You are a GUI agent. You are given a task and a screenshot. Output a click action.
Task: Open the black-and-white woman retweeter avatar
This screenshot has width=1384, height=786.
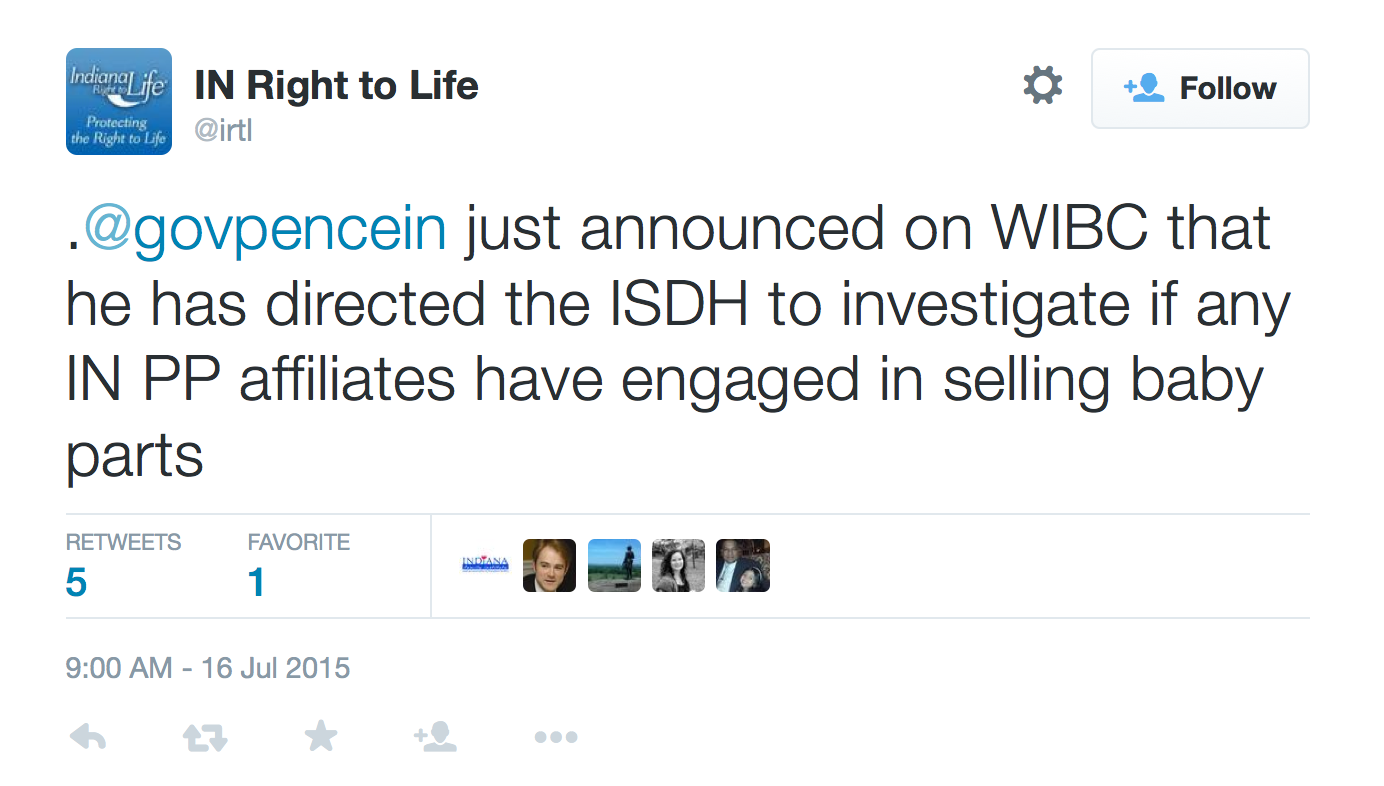(x=678, y=565)
